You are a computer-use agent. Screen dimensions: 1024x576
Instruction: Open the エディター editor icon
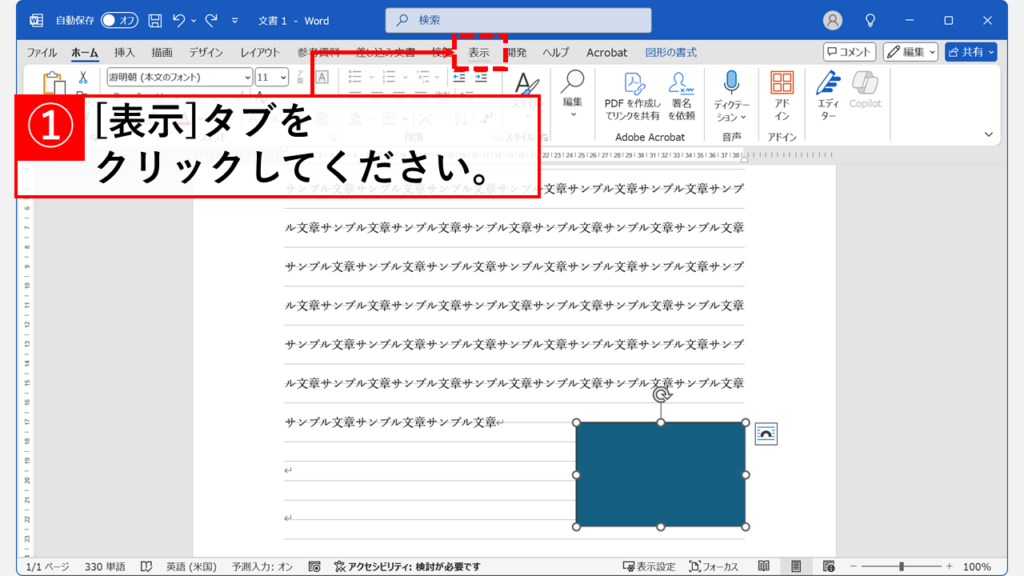(828, 83)
